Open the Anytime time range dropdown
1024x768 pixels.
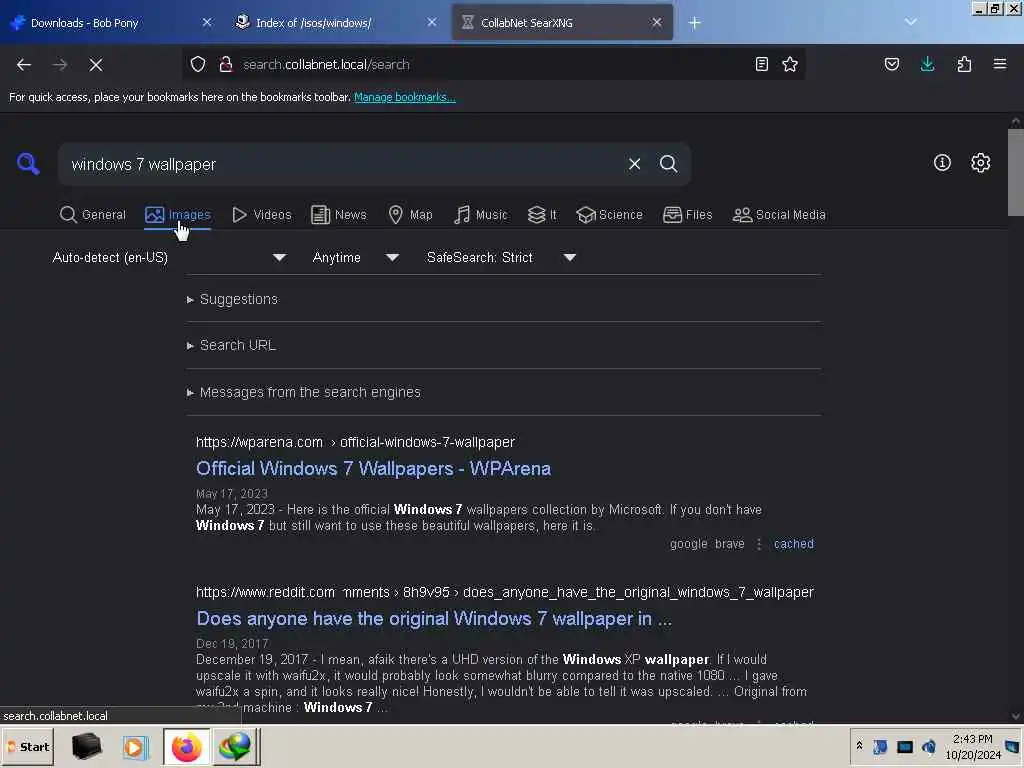(x=356, y=257)
